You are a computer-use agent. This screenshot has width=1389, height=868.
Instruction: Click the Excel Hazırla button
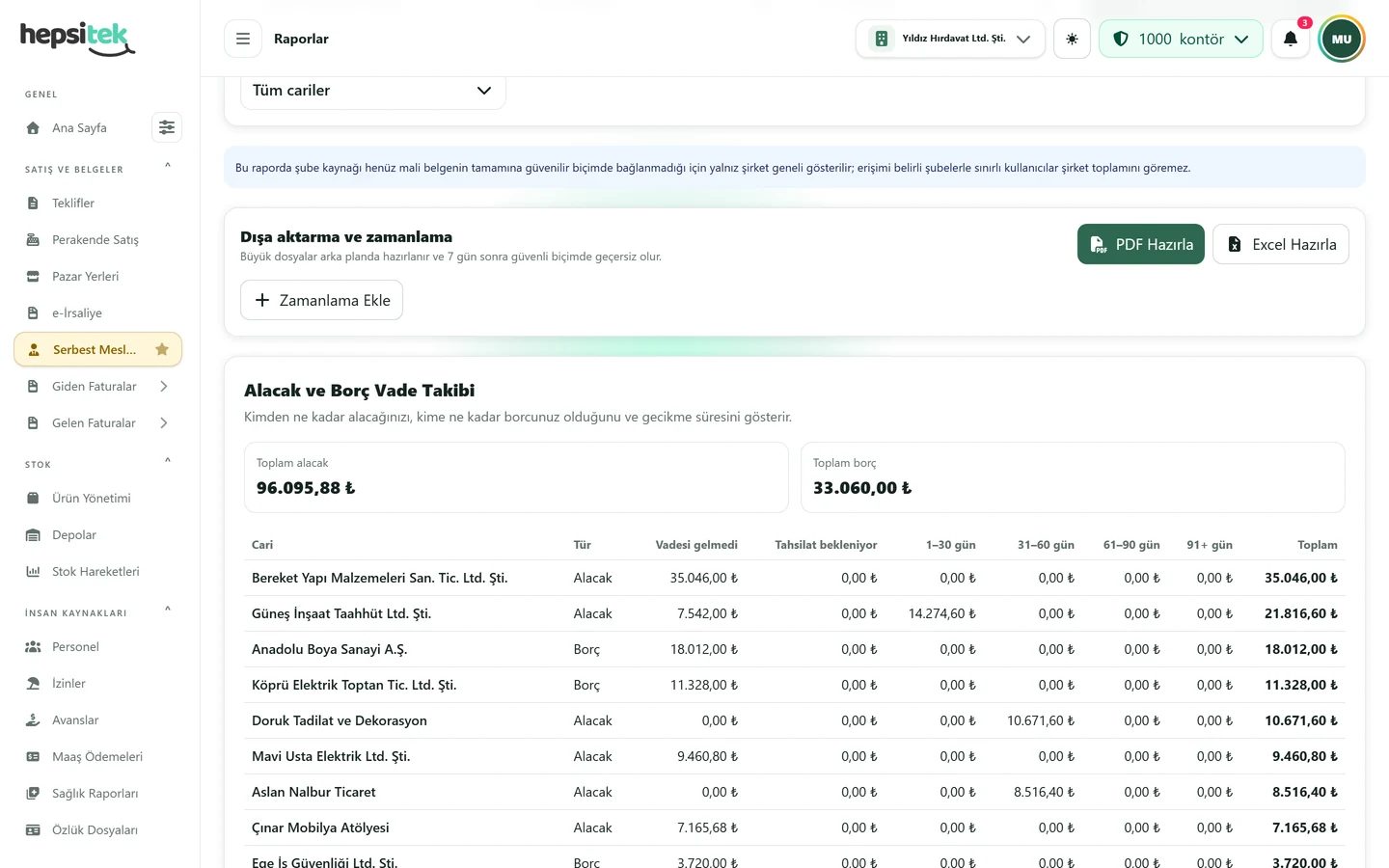(1281, 244)
